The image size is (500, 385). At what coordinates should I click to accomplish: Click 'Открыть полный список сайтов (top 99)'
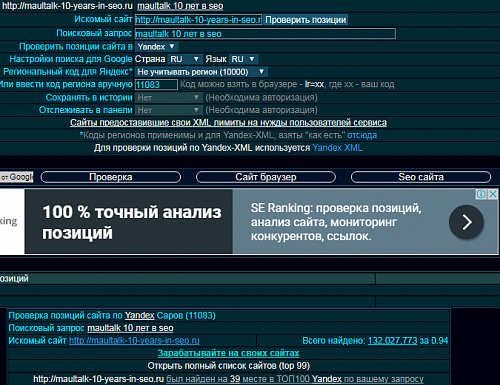coord(229,366)
